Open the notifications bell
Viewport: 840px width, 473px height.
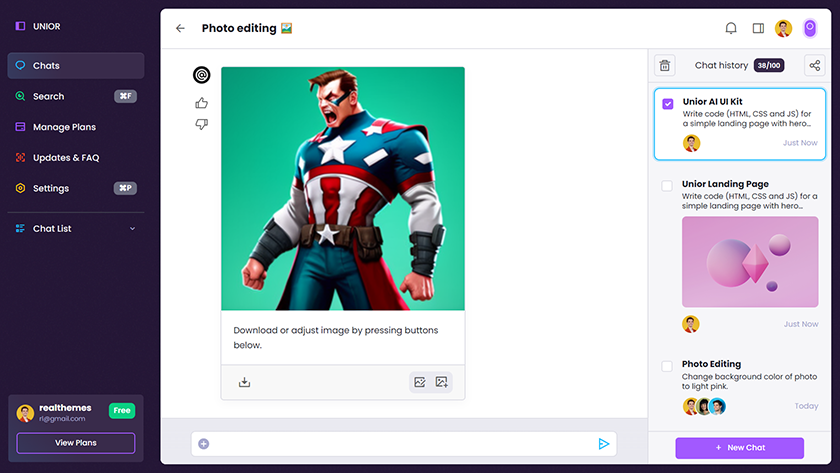coord(731,28)
